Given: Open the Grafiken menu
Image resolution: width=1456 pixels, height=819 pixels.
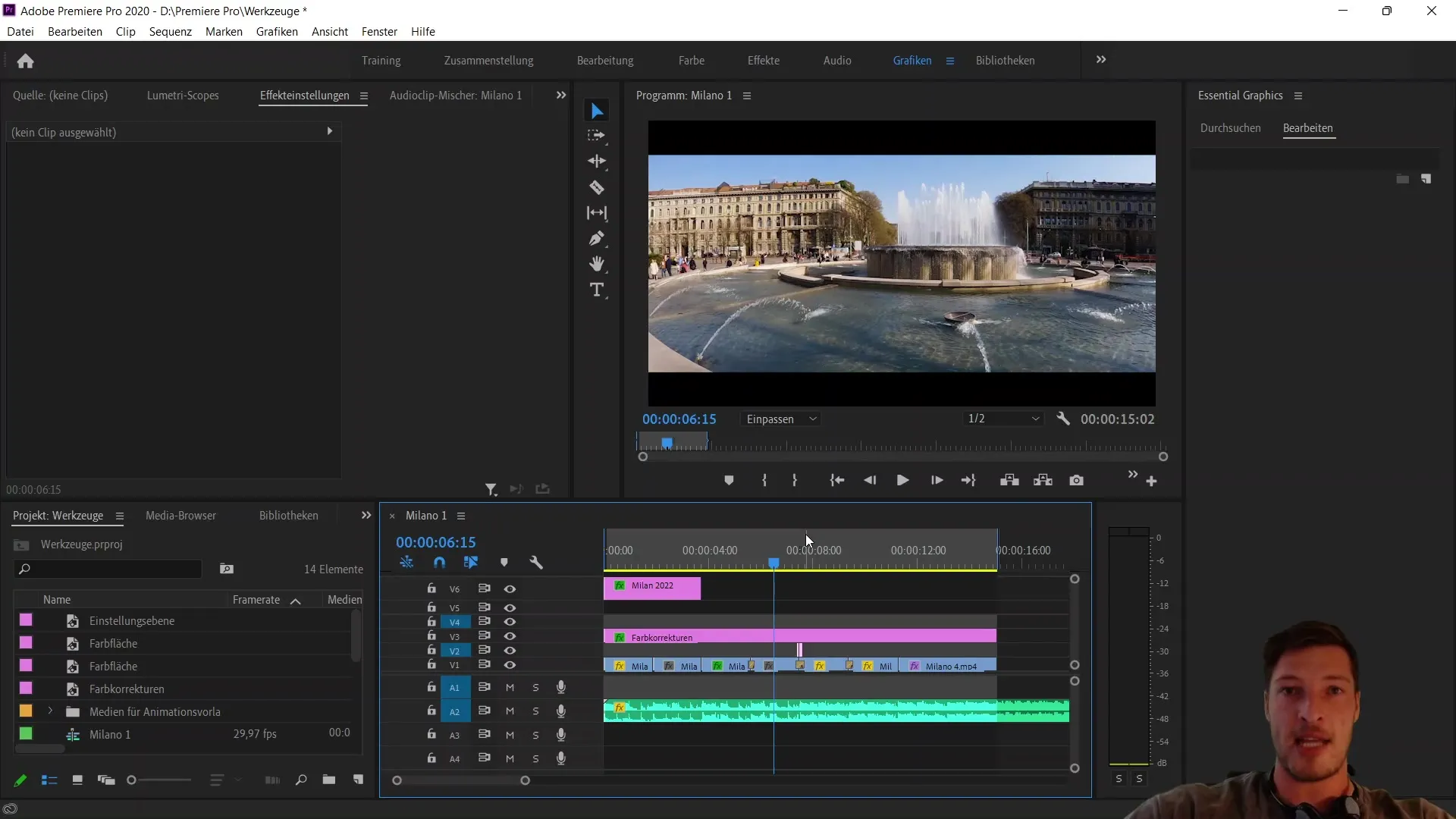Looking at the screenshot, I should 277,32.
